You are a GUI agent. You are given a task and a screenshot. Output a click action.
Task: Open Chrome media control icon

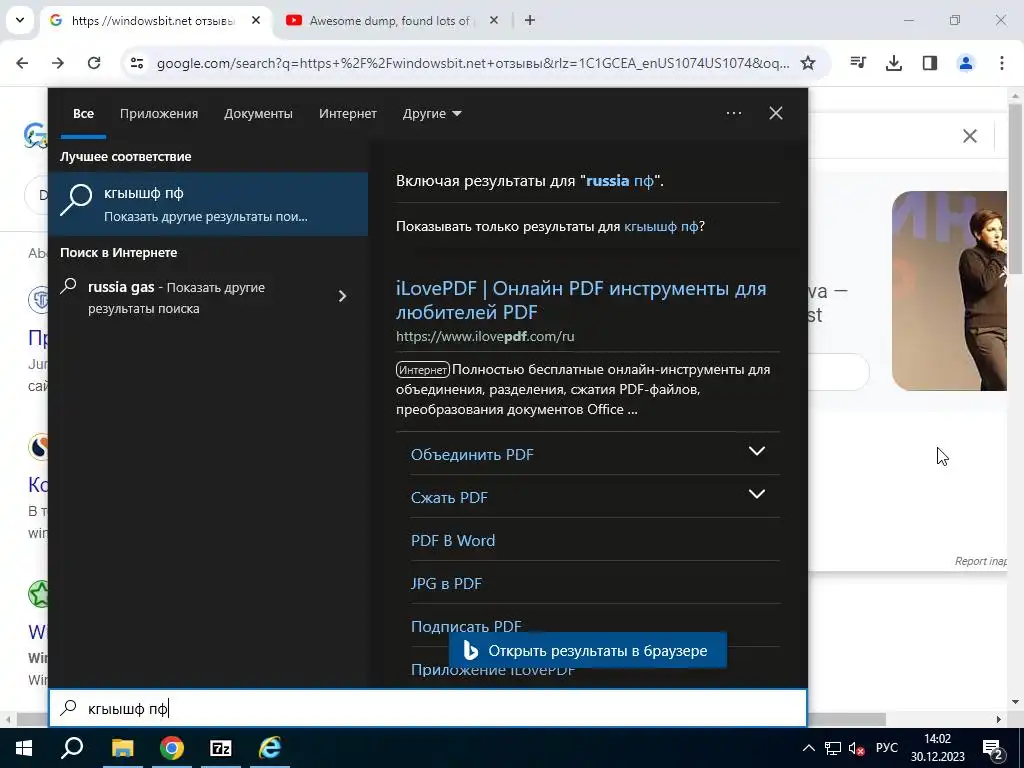(858, 63)
